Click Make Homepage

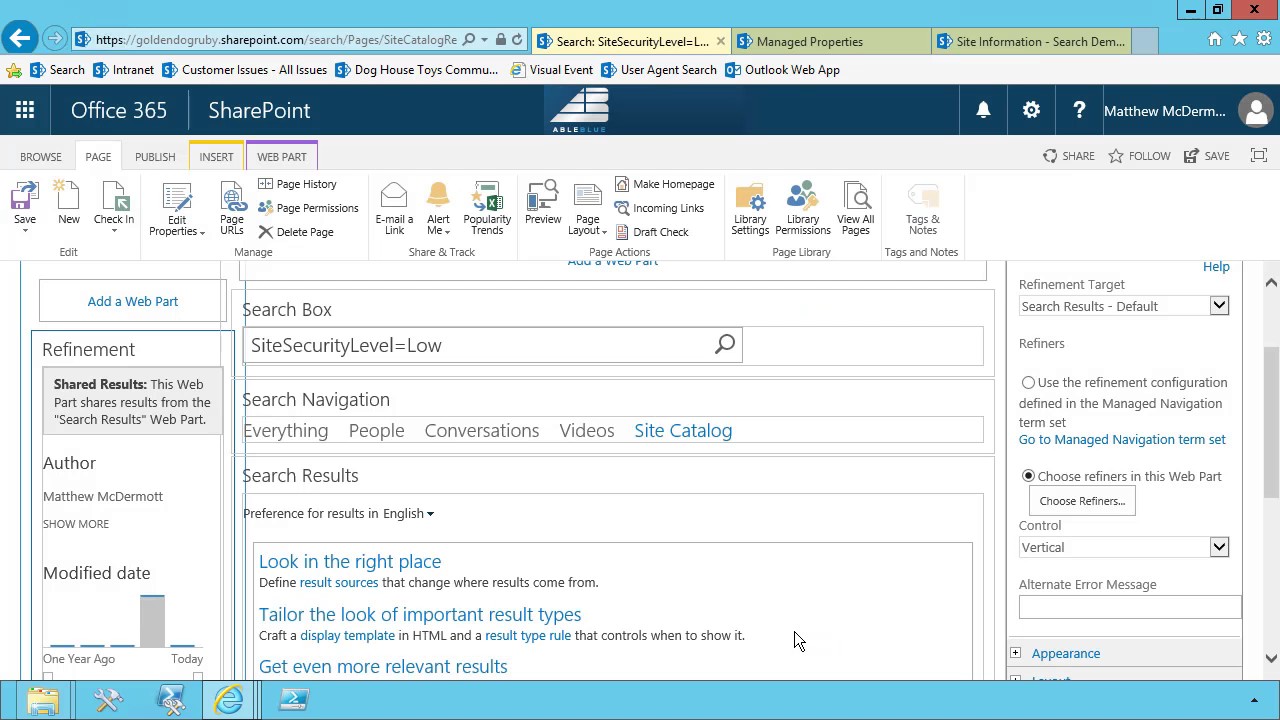point(665,184)
